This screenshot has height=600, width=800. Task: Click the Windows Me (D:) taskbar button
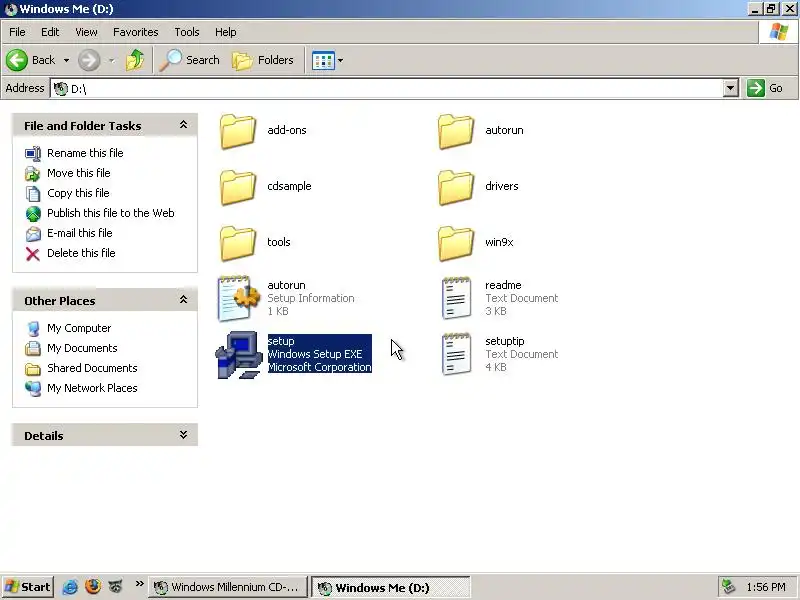(x=390, y=588)
